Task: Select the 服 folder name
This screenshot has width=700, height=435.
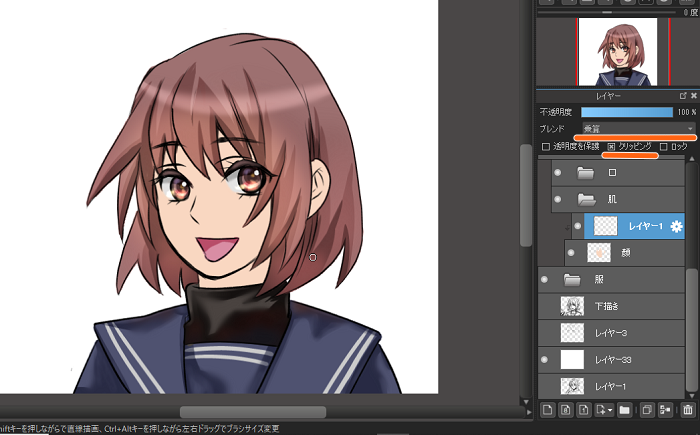Action: [x=599, y=280]
